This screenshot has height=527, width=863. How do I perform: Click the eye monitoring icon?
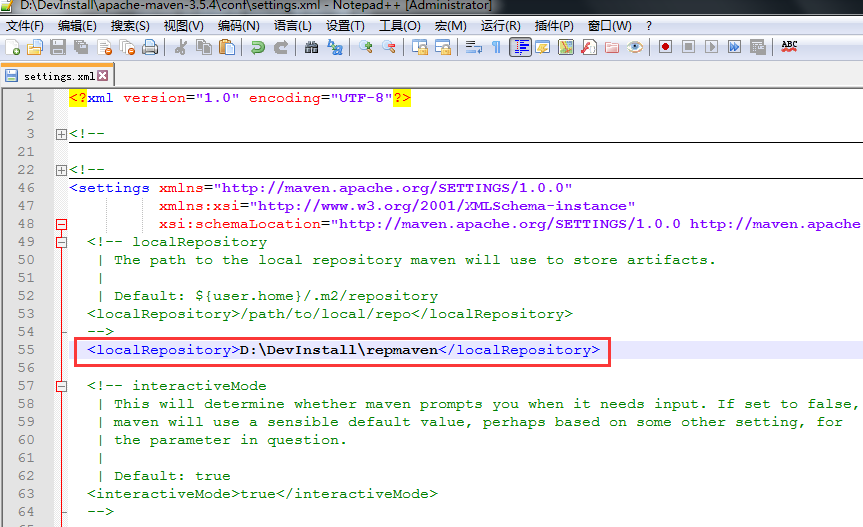click(x=635, y=47)
